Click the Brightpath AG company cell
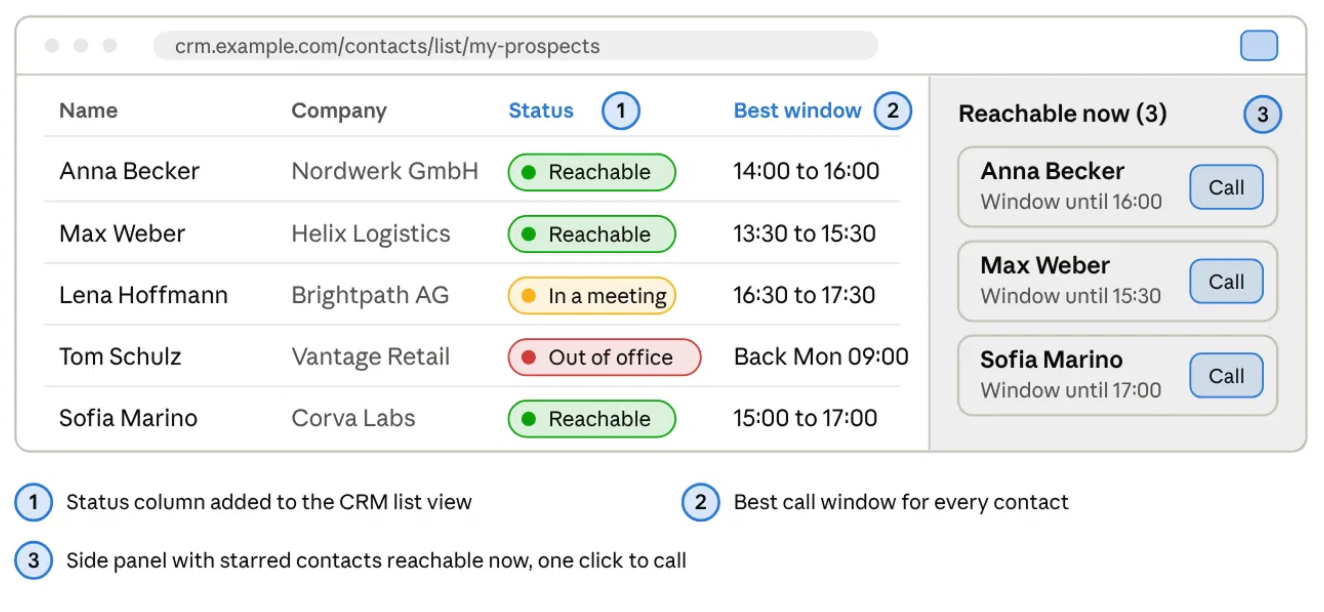Viewport: 1324px width, 612px height. pyautogui.click(x=370, y=295)
